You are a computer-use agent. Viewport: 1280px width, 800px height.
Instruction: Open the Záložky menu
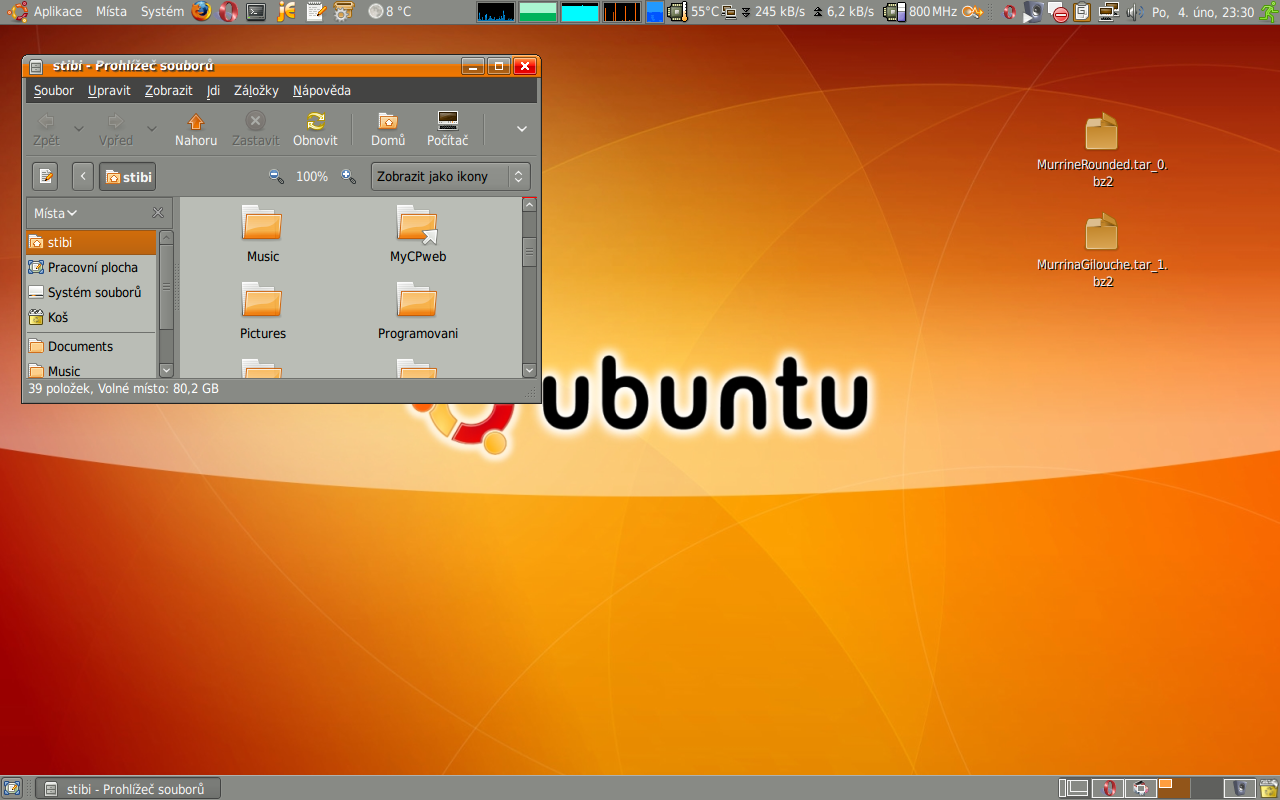point(256,90)
